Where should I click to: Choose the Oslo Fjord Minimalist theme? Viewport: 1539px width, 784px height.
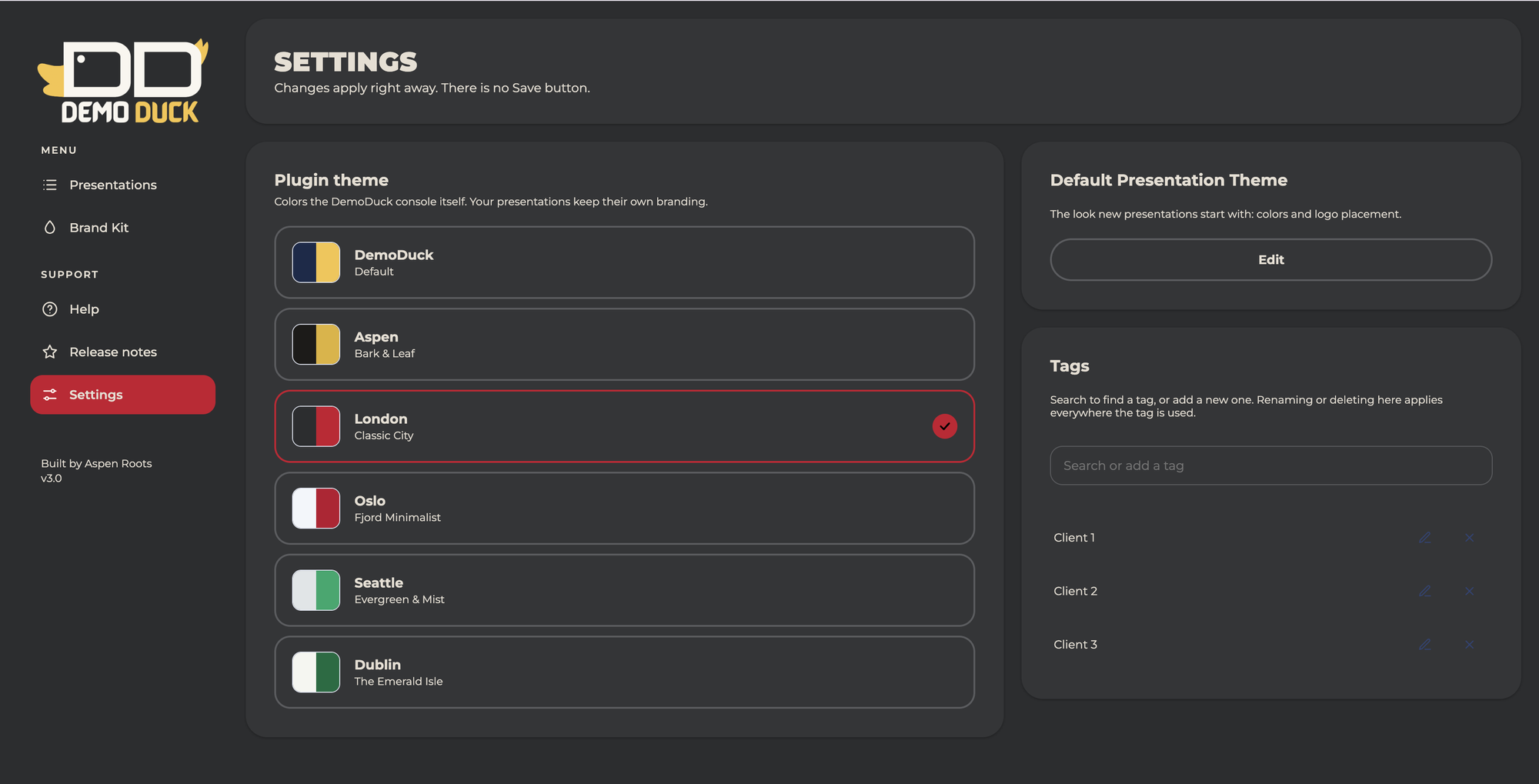click(624, 508)
